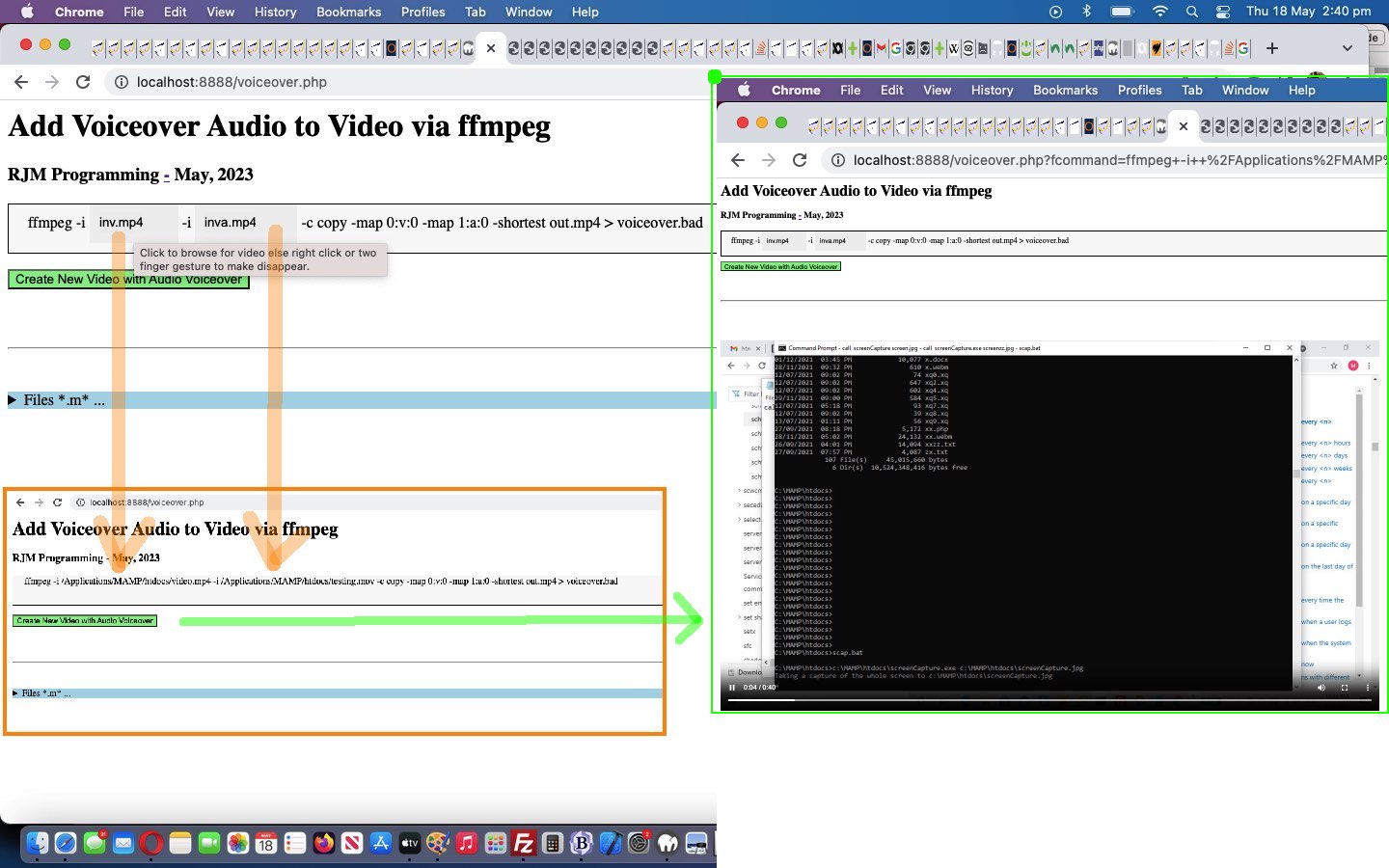Launch FileZilla from the dock
Image resolution: width=1389 pixels, height=868 pixels.
(x=524, y=844)
